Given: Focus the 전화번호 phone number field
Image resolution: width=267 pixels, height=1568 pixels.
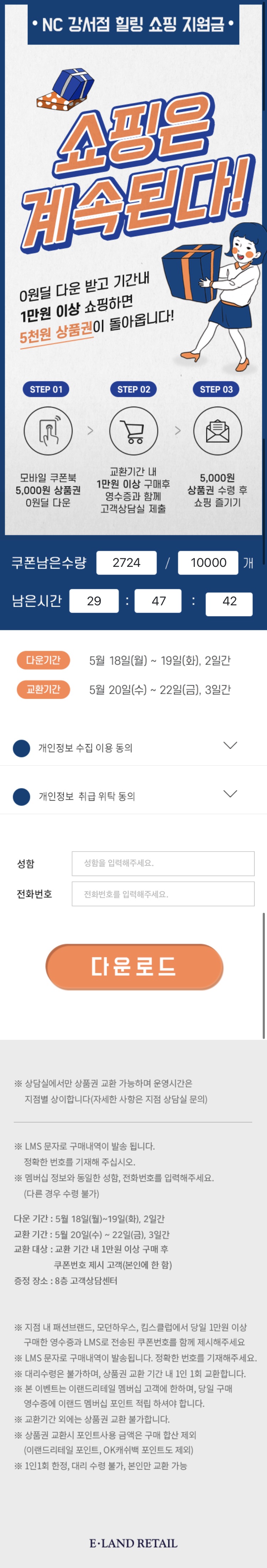Looking at the screenshot, I should point(163,894).
